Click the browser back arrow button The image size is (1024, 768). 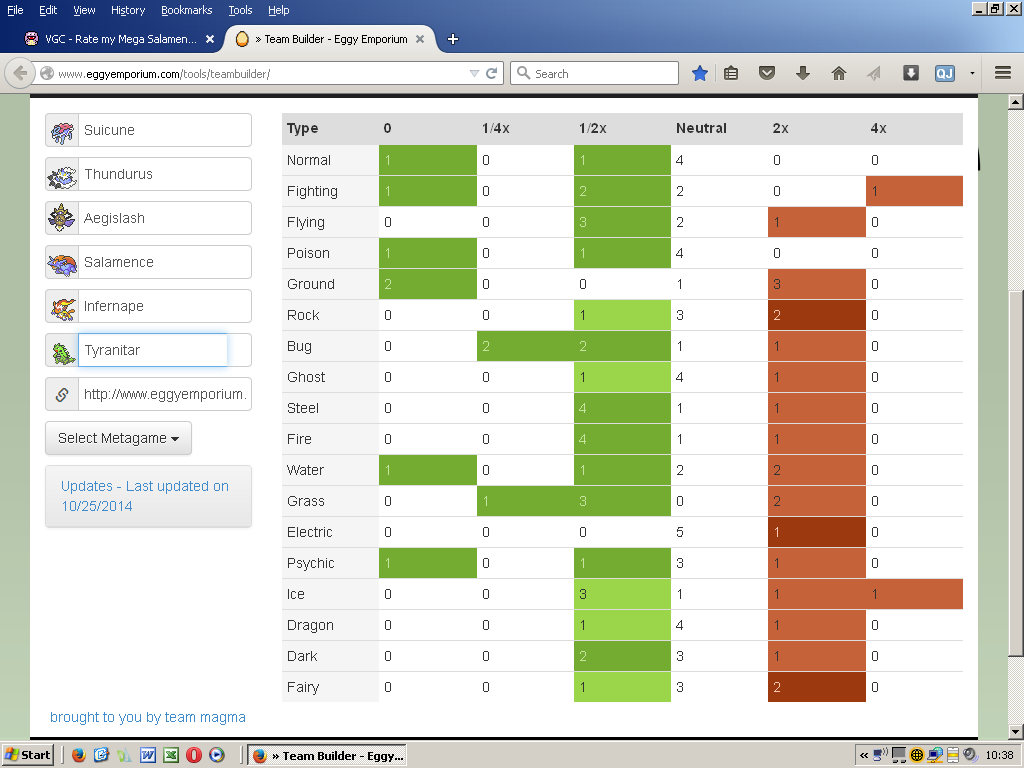pos(20,73)
